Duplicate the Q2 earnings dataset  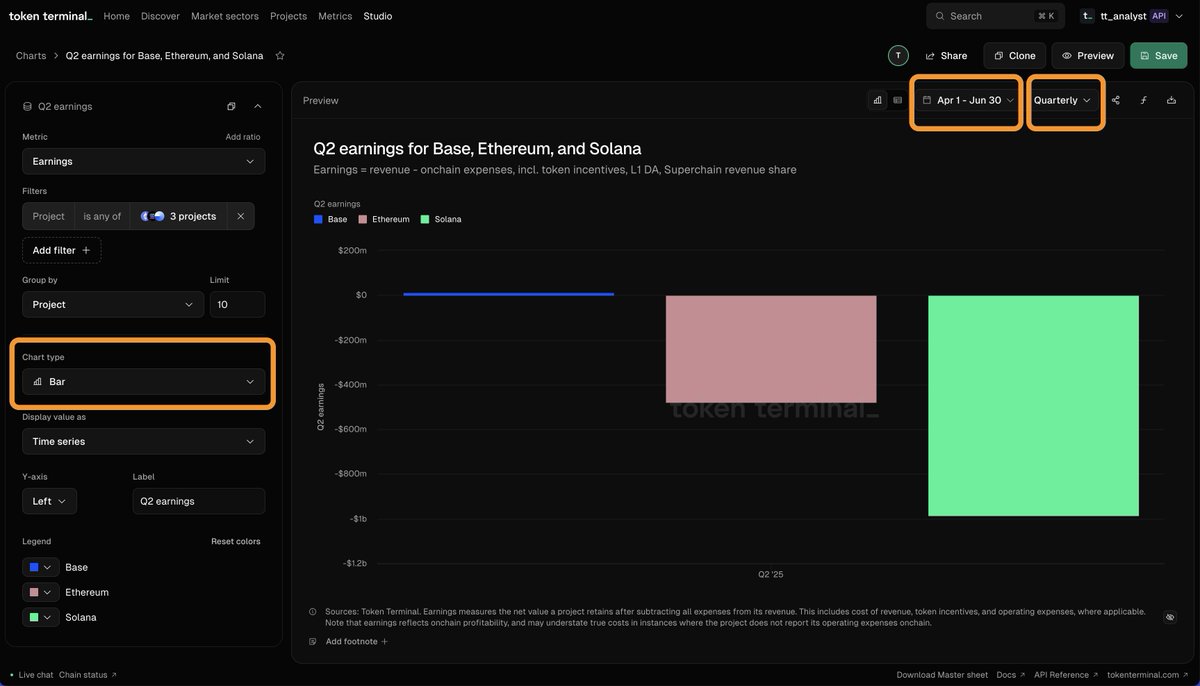(231, 106)
